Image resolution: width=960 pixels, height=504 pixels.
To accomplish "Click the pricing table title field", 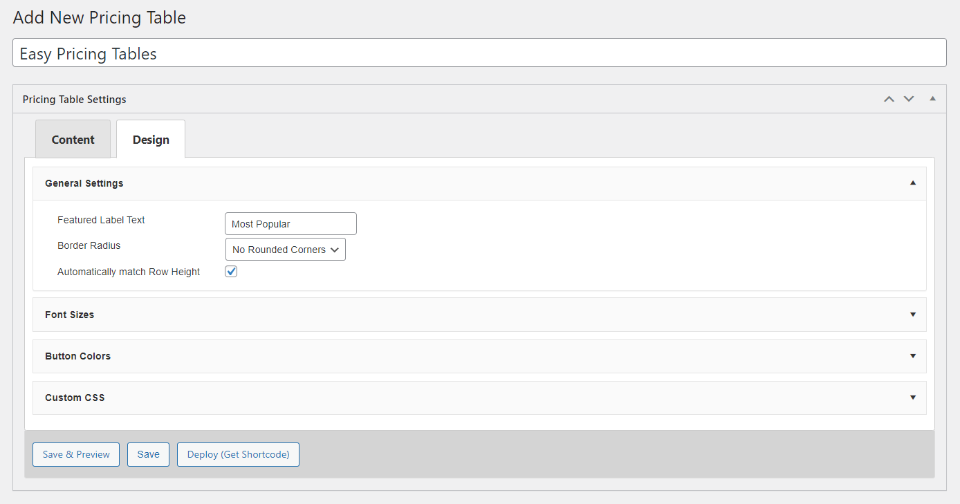I will (x=480, y=53).
